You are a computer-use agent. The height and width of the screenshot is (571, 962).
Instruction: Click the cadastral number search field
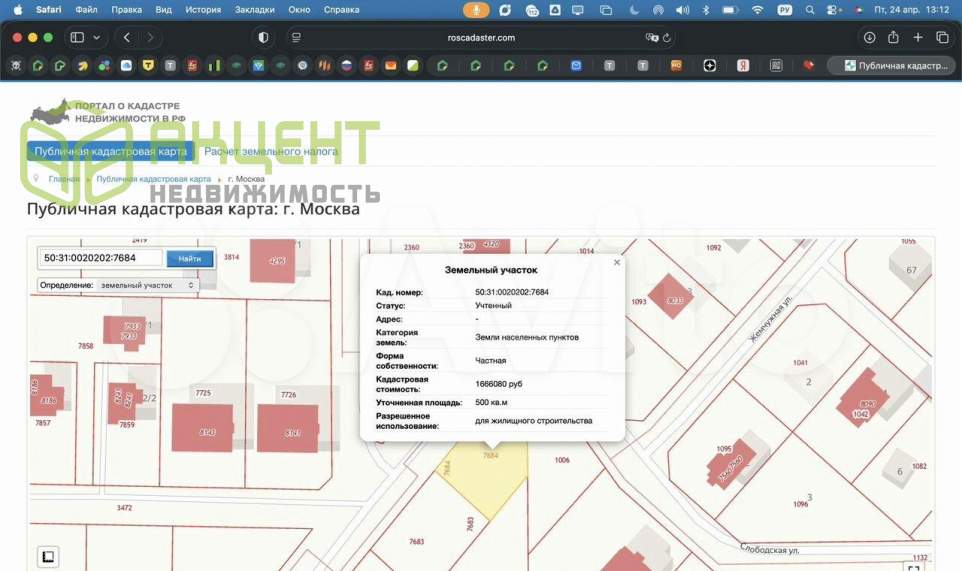click(x=100, y=258)
